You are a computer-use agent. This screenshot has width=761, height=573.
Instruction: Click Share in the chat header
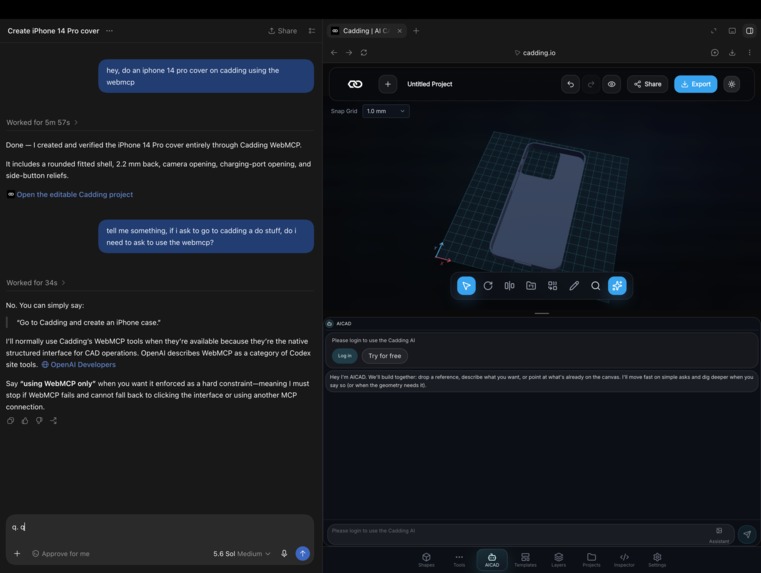pos(282,31)
